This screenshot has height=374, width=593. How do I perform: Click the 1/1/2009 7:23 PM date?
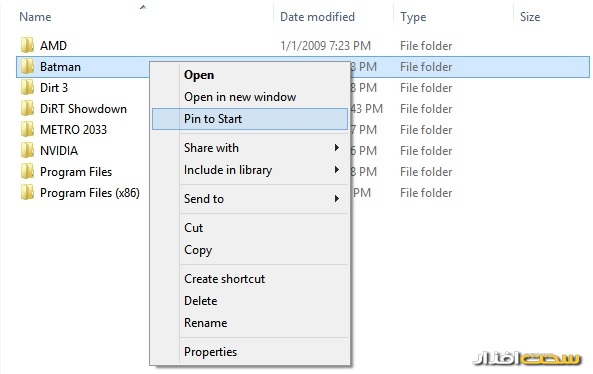tap(325, 46)
